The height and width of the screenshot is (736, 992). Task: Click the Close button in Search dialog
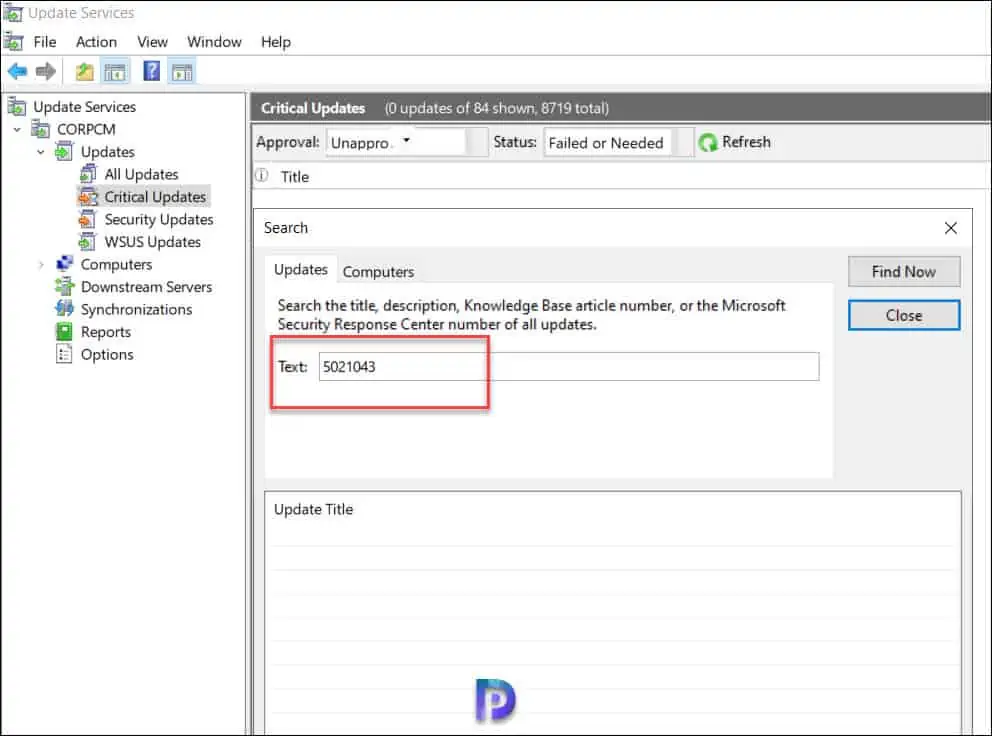click(x=904, y=315)
